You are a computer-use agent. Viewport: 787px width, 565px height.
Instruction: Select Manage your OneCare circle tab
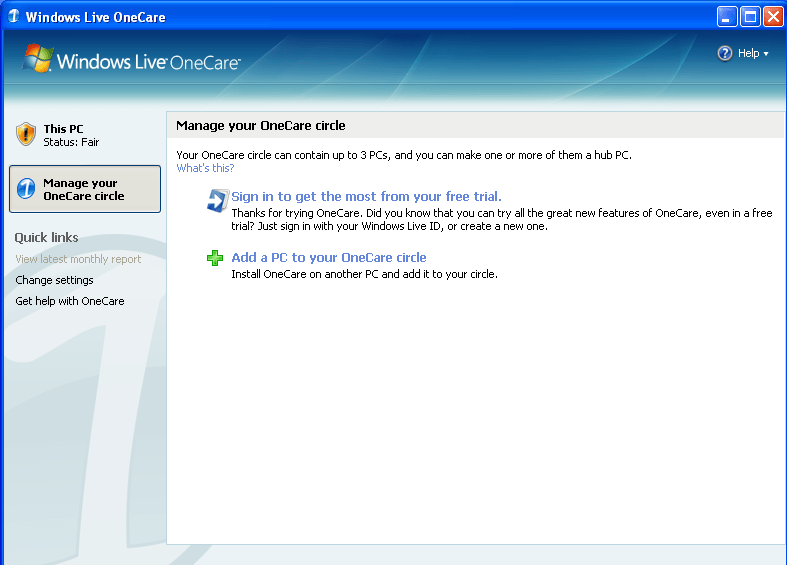[x=85, y=189]
